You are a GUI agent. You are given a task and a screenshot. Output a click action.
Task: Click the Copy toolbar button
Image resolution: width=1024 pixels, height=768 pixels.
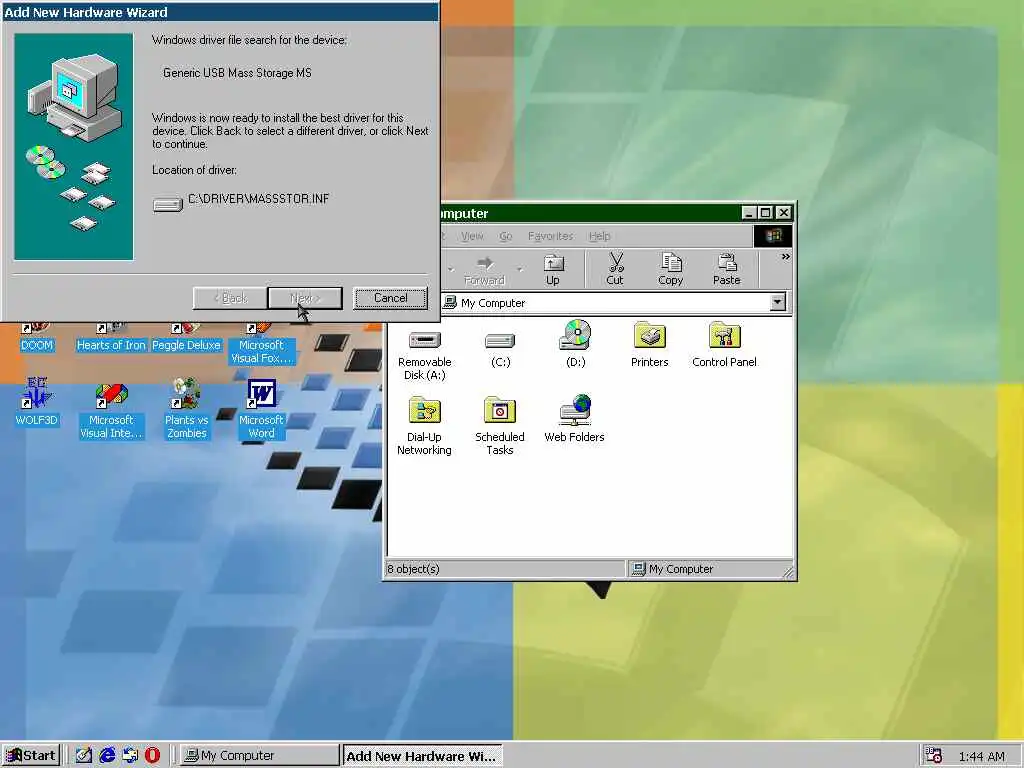tap(671, 270)
